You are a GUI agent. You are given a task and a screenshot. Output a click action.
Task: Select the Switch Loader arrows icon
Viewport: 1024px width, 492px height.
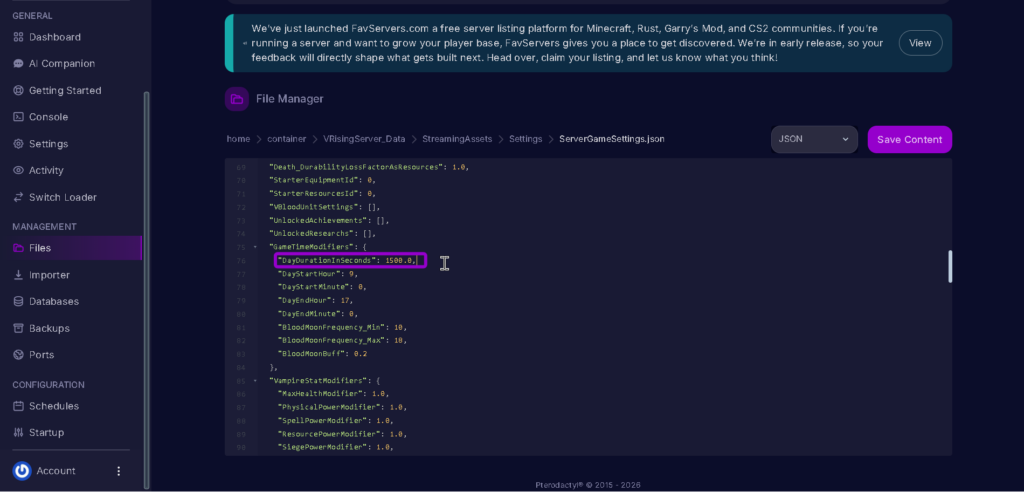coord(18,197)
